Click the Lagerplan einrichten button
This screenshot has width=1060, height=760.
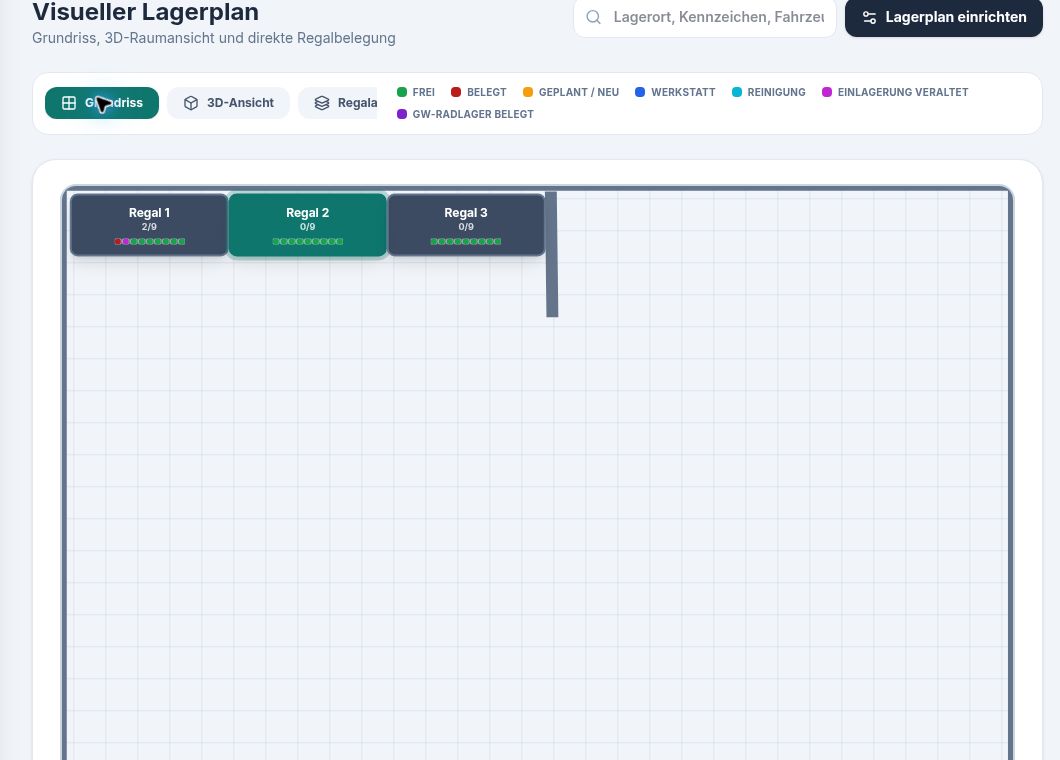coord(944,18)
